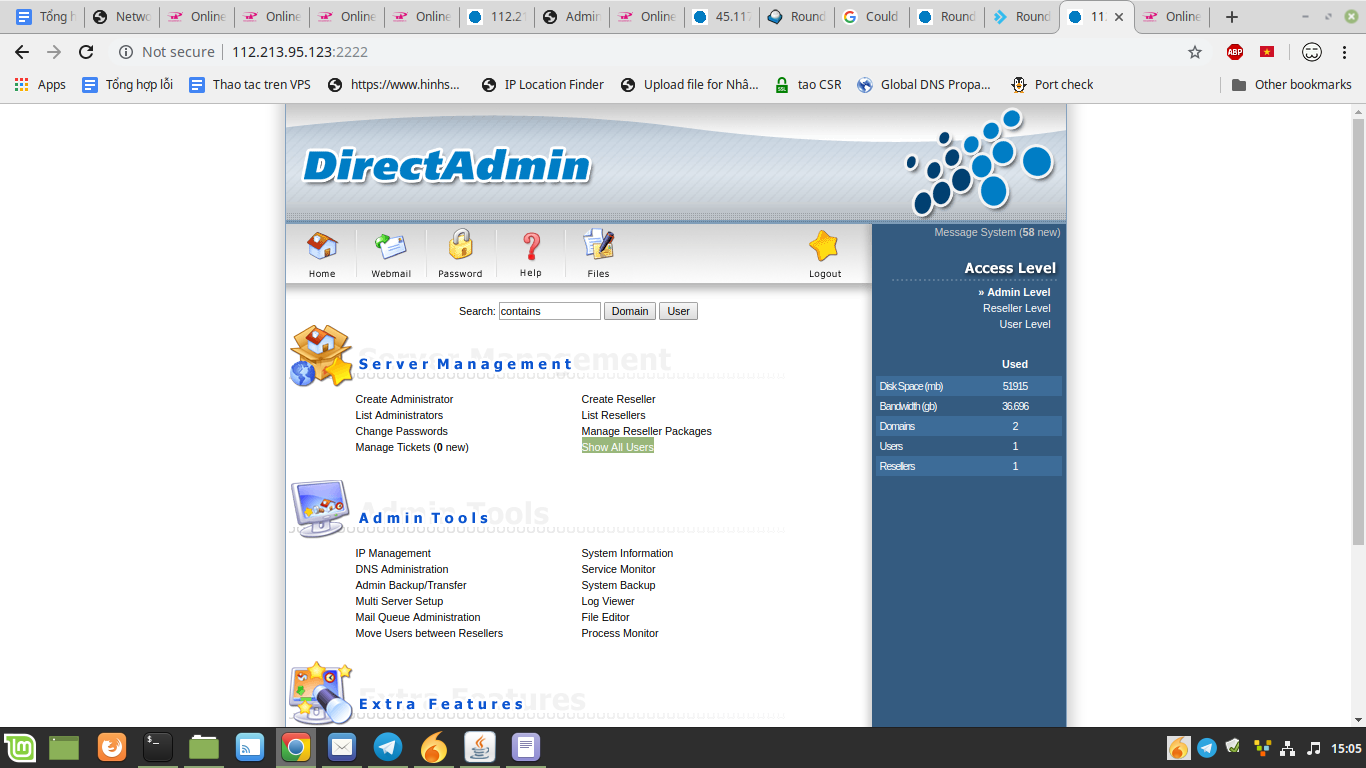Open the text editor taskbar icon

(526, 747)
